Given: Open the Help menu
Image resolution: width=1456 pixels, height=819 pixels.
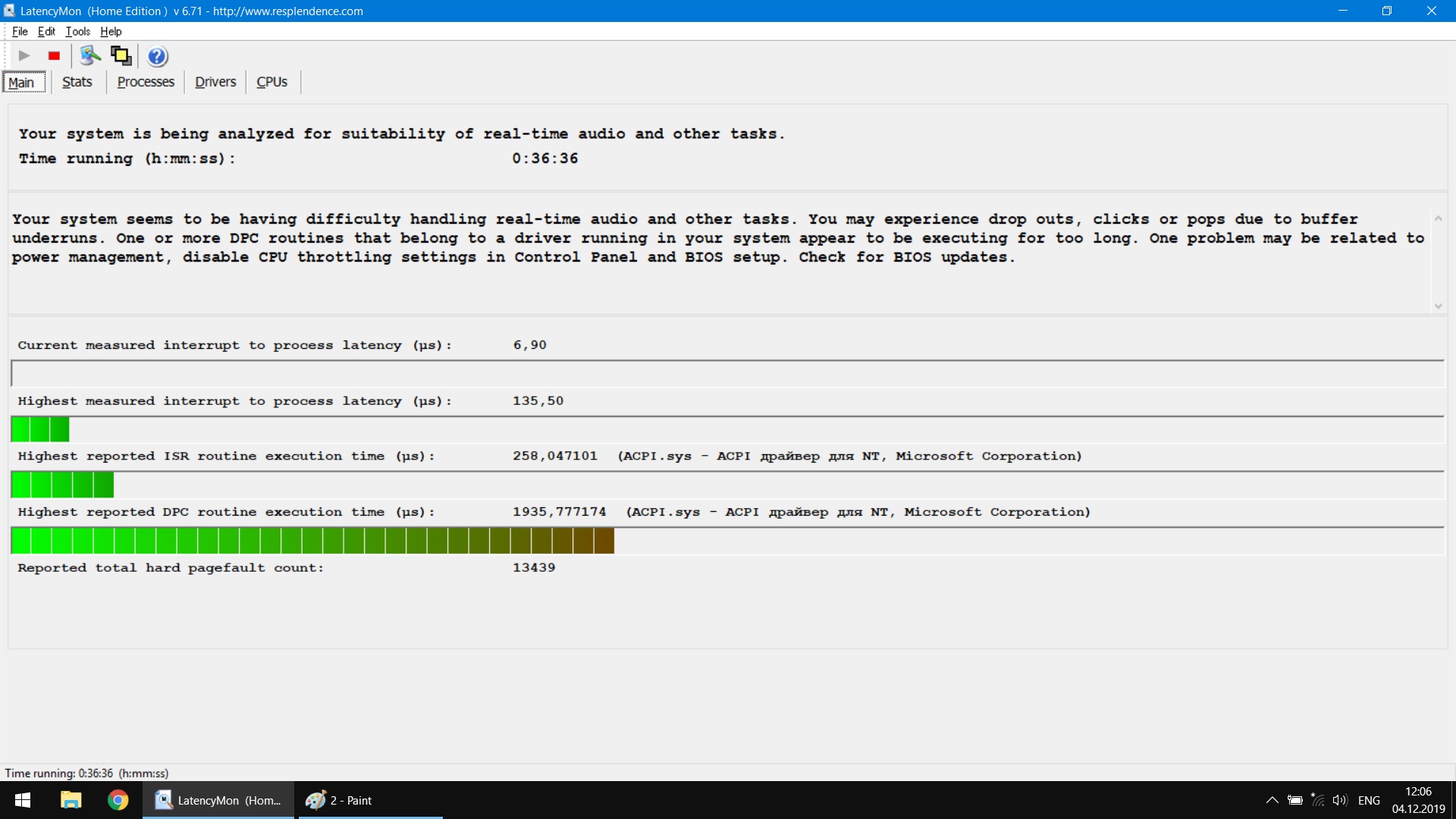Looking at the screenshot, I should tap(111, 31).
